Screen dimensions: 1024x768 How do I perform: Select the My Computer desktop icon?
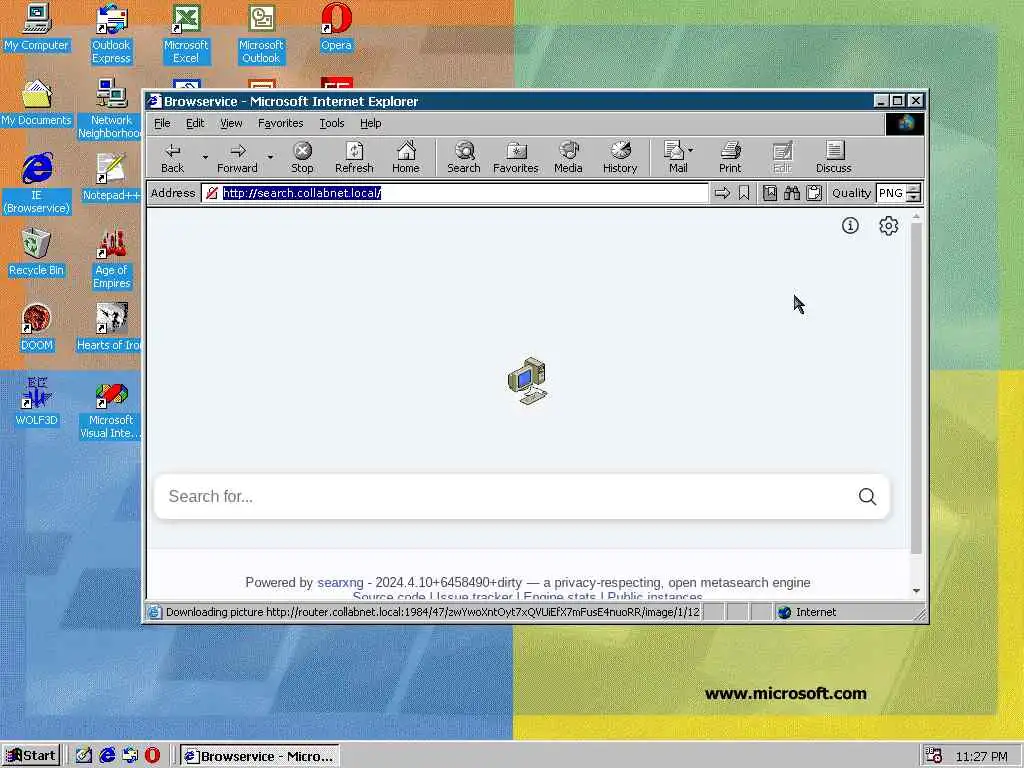[x=36, y=27]
